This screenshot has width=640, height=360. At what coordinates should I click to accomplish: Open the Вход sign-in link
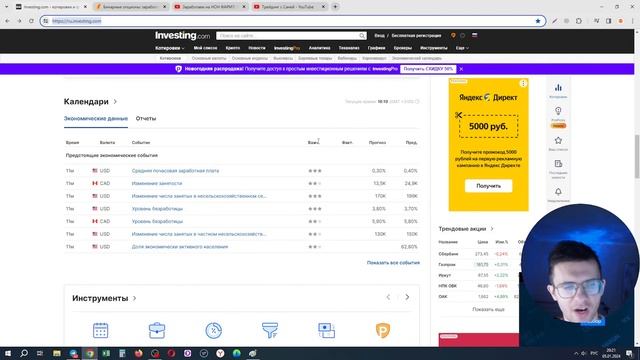tap(380, 36)
